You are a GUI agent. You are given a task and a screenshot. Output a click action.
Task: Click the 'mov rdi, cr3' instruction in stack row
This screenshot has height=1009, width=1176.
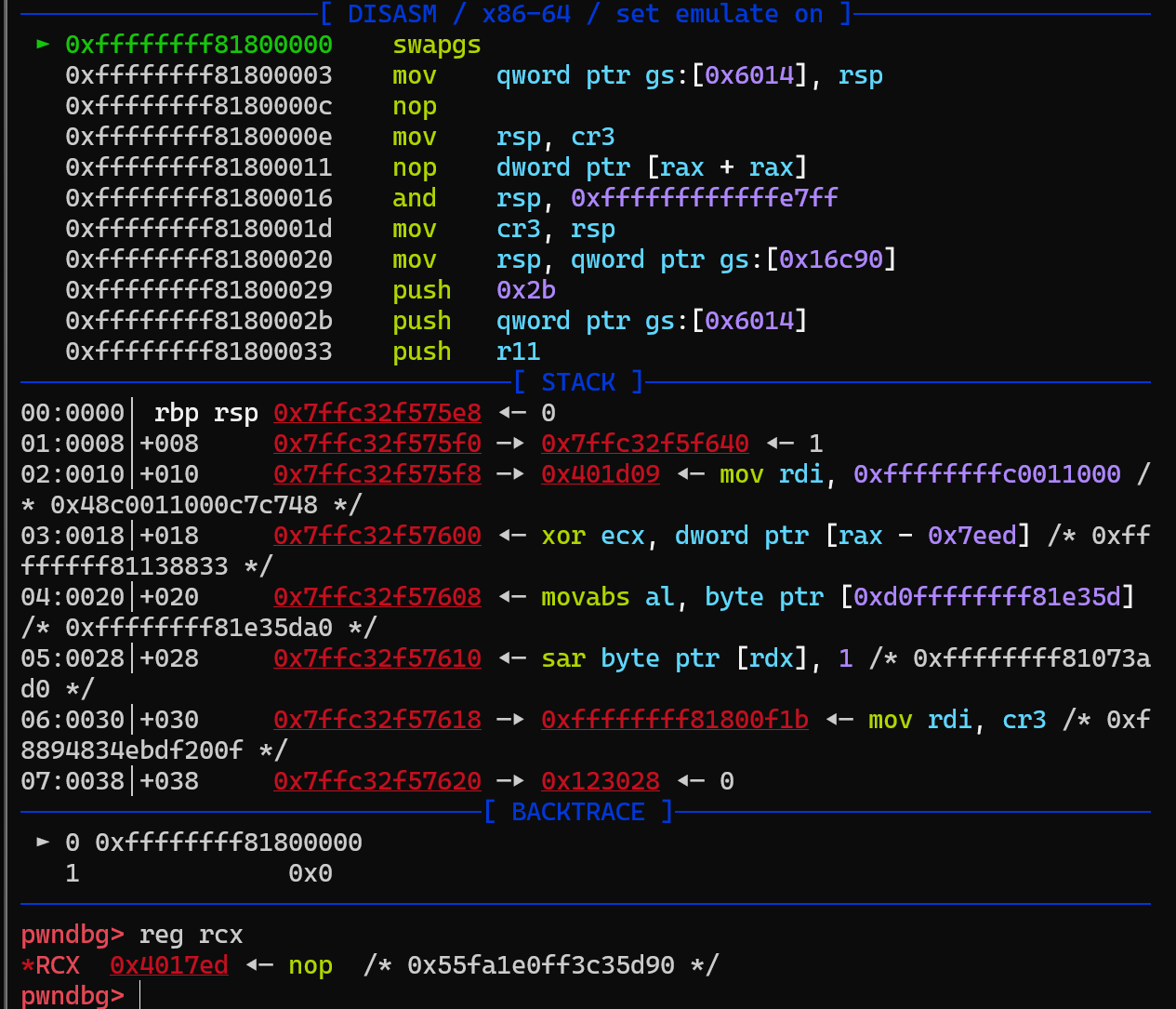pos(958,720)
